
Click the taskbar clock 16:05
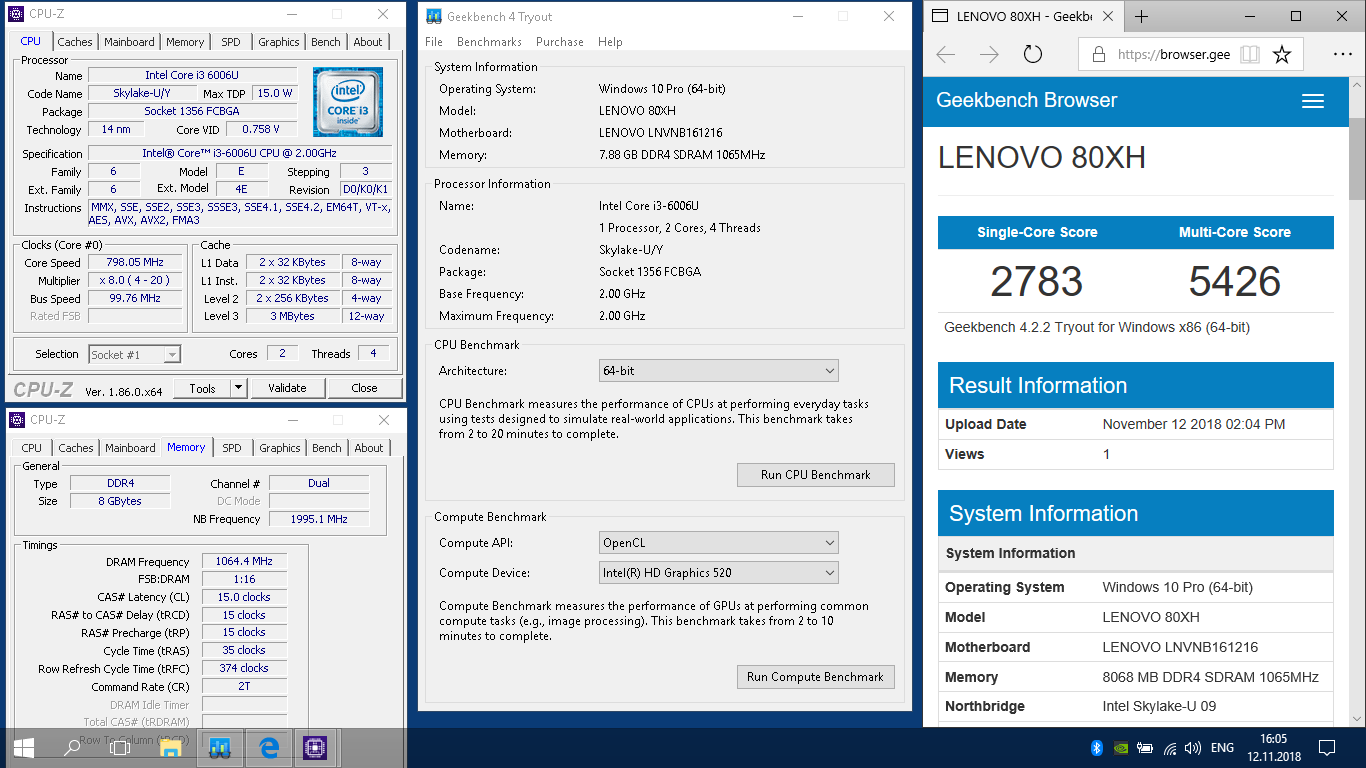pos(1275,740)
